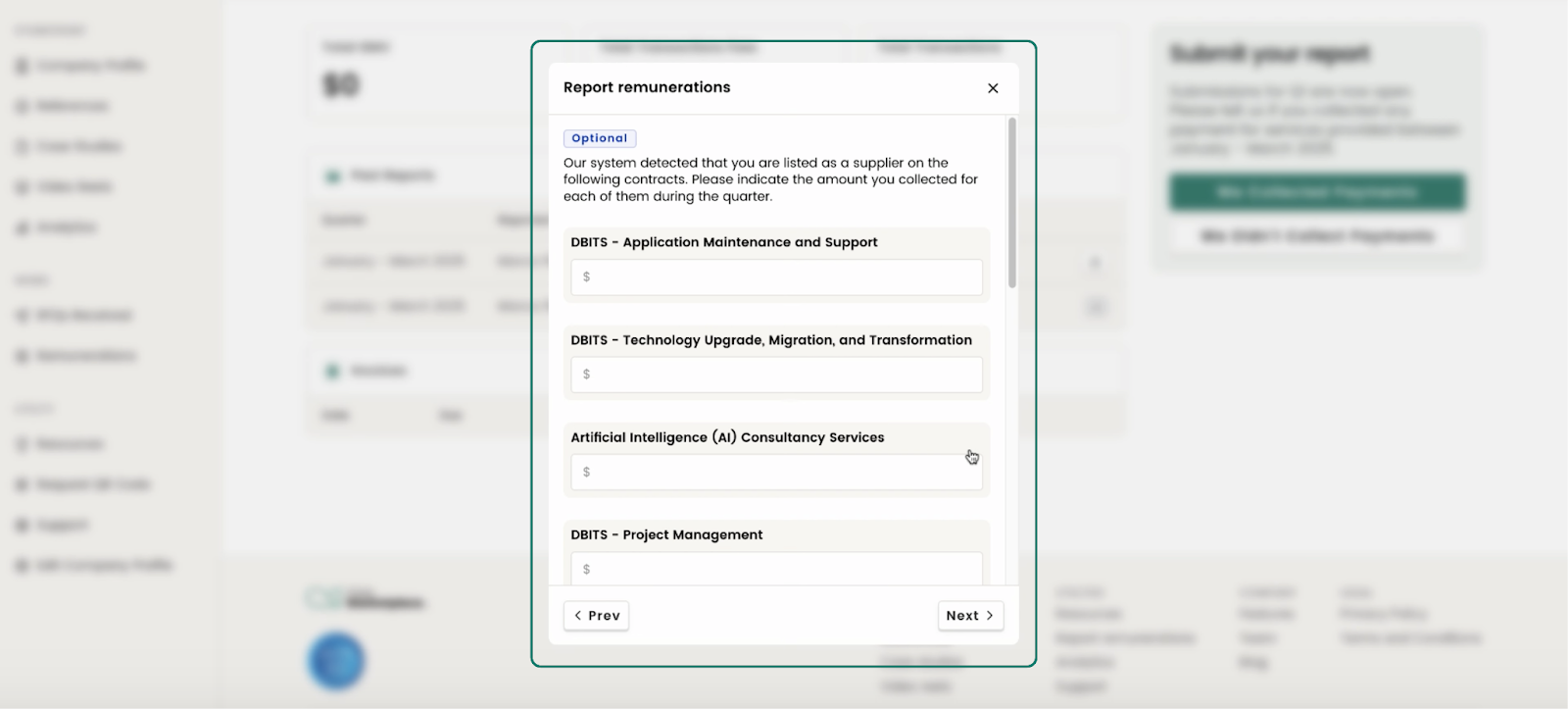1568x709 pixels.
Task: Click the Next button
Action: coord(970,616)
